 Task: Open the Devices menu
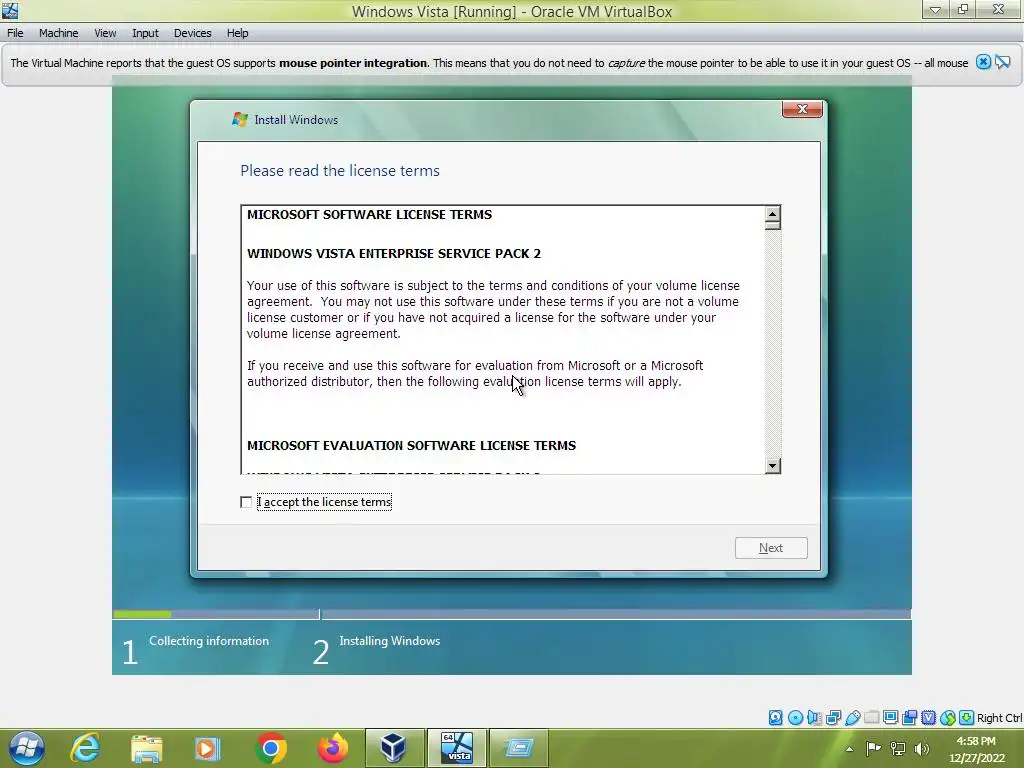[192, 33]
